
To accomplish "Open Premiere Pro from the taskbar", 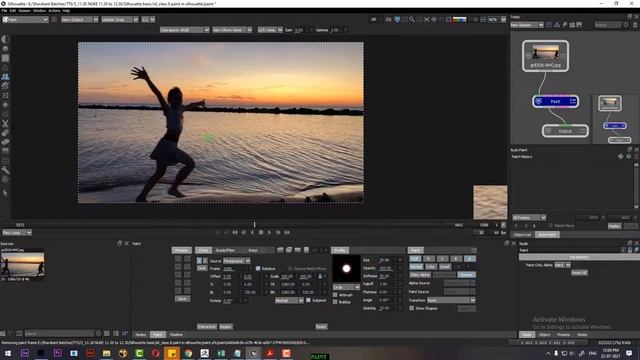I will (x=58, y=353).
